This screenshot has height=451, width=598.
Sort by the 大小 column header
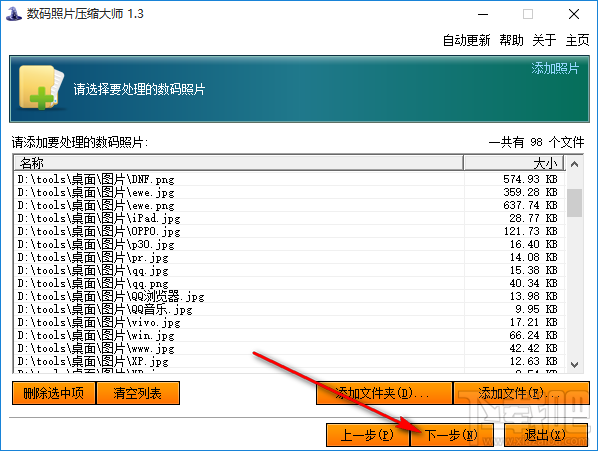click(x=514, y=163)
